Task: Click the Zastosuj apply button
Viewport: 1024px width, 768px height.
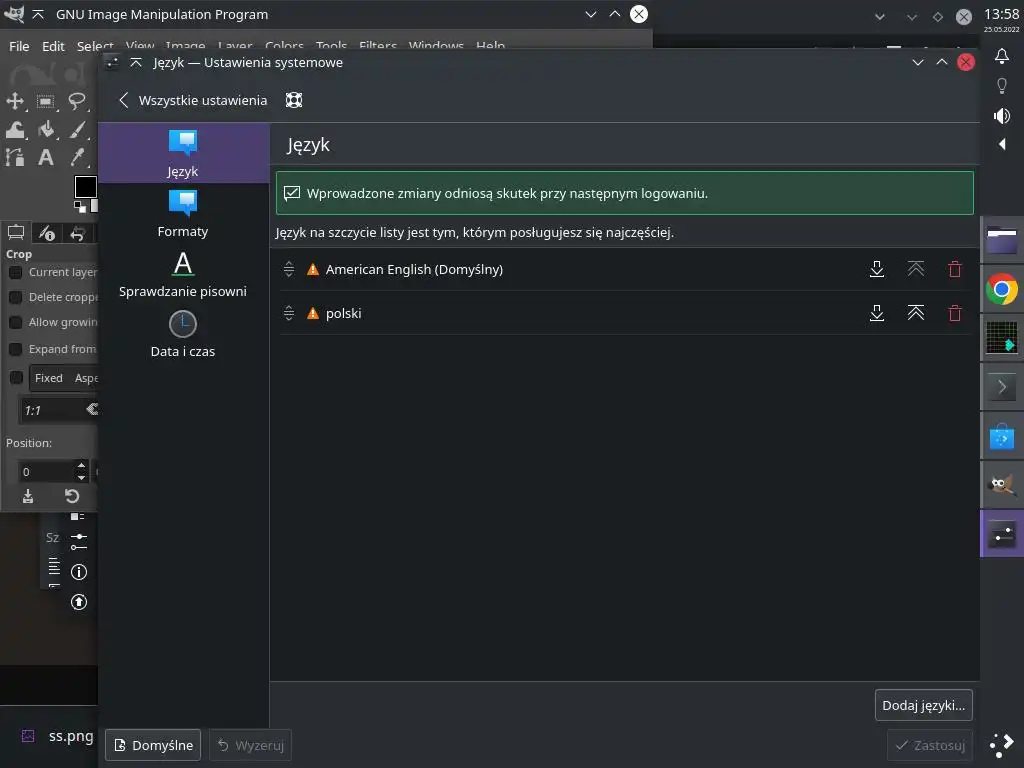Action: click(930, 745)
